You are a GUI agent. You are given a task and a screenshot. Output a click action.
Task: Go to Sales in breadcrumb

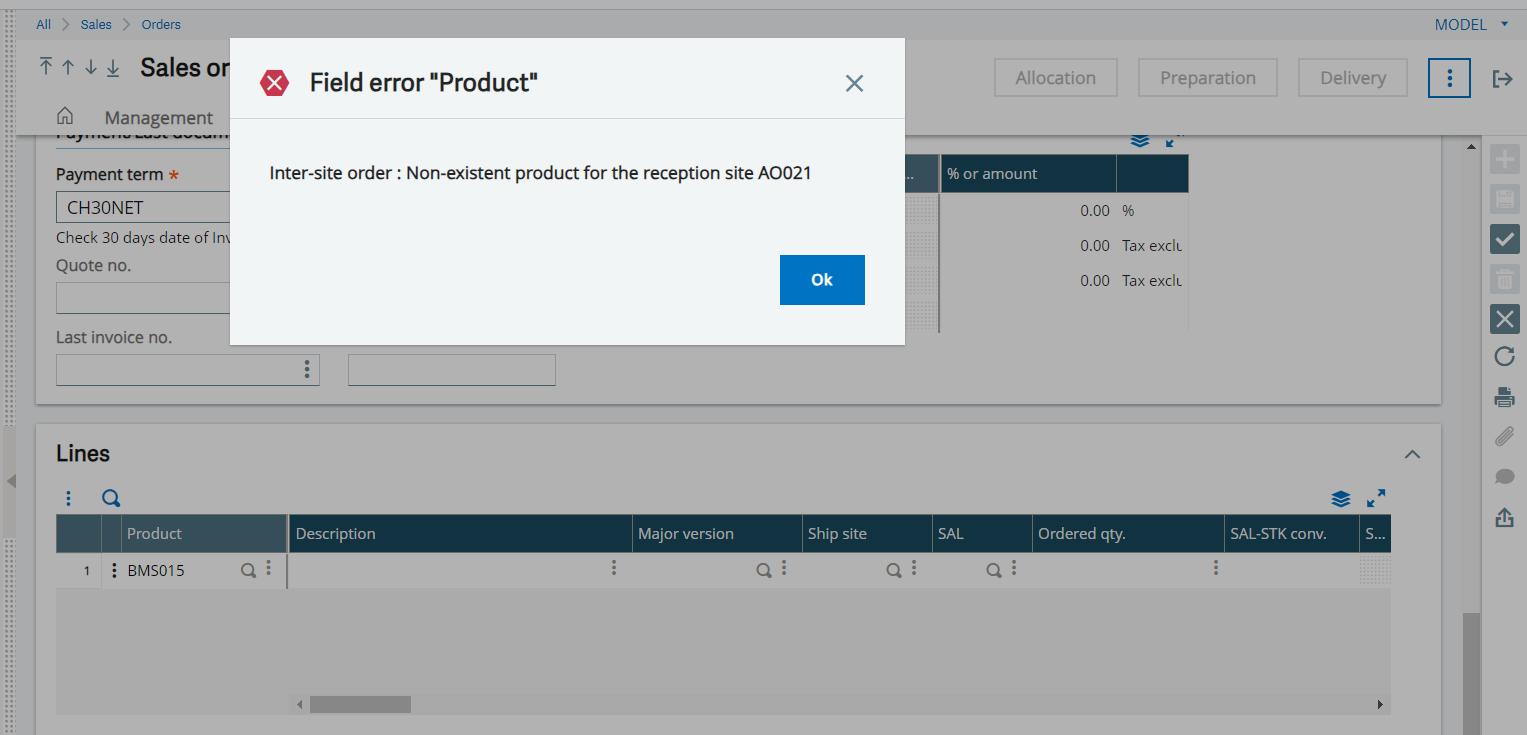96,24
